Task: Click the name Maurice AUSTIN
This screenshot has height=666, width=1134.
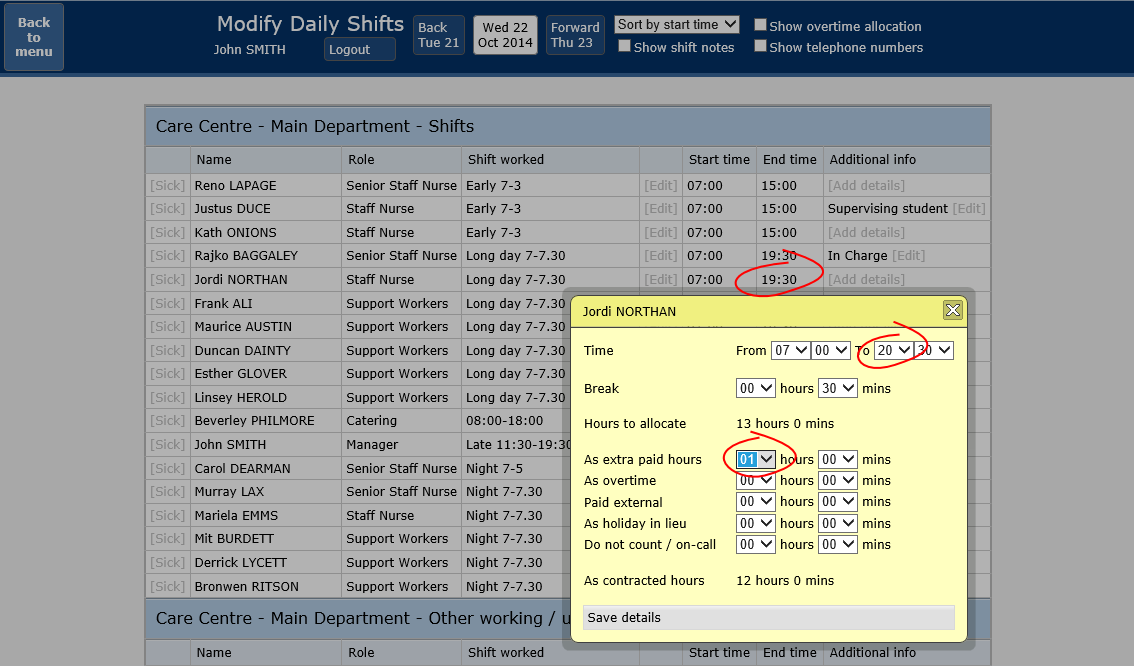Action: pos(243,327)
